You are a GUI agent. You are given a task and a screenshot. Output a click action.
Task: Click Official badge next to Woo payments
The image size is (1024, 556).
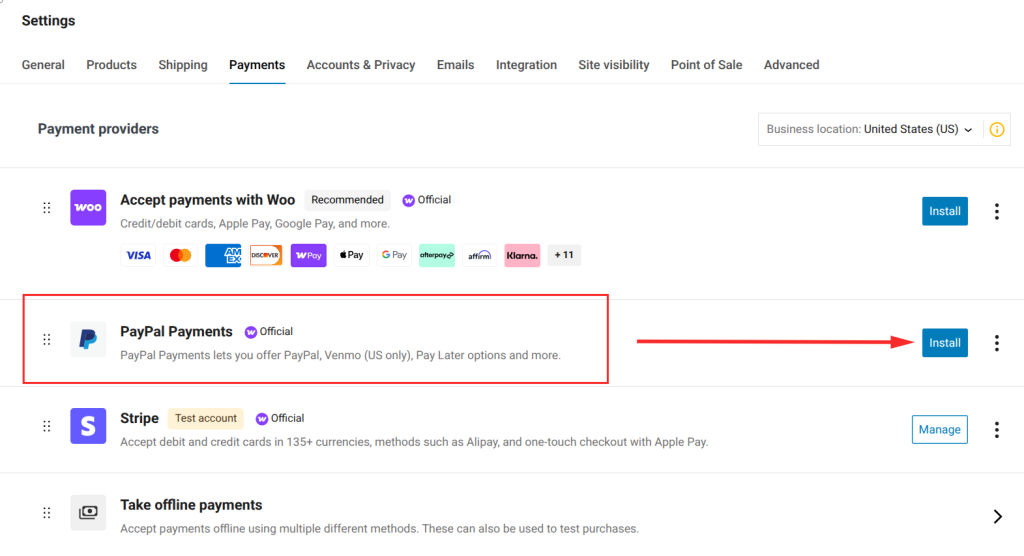click(x=426, y=200)
